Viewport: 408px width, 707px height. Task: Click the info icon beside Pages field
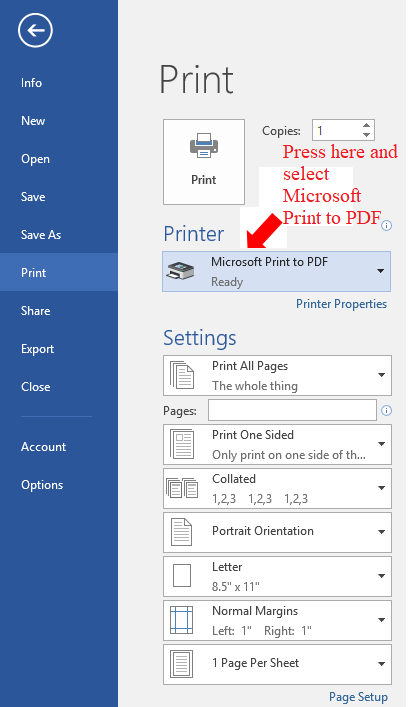[x=386, y=410]
